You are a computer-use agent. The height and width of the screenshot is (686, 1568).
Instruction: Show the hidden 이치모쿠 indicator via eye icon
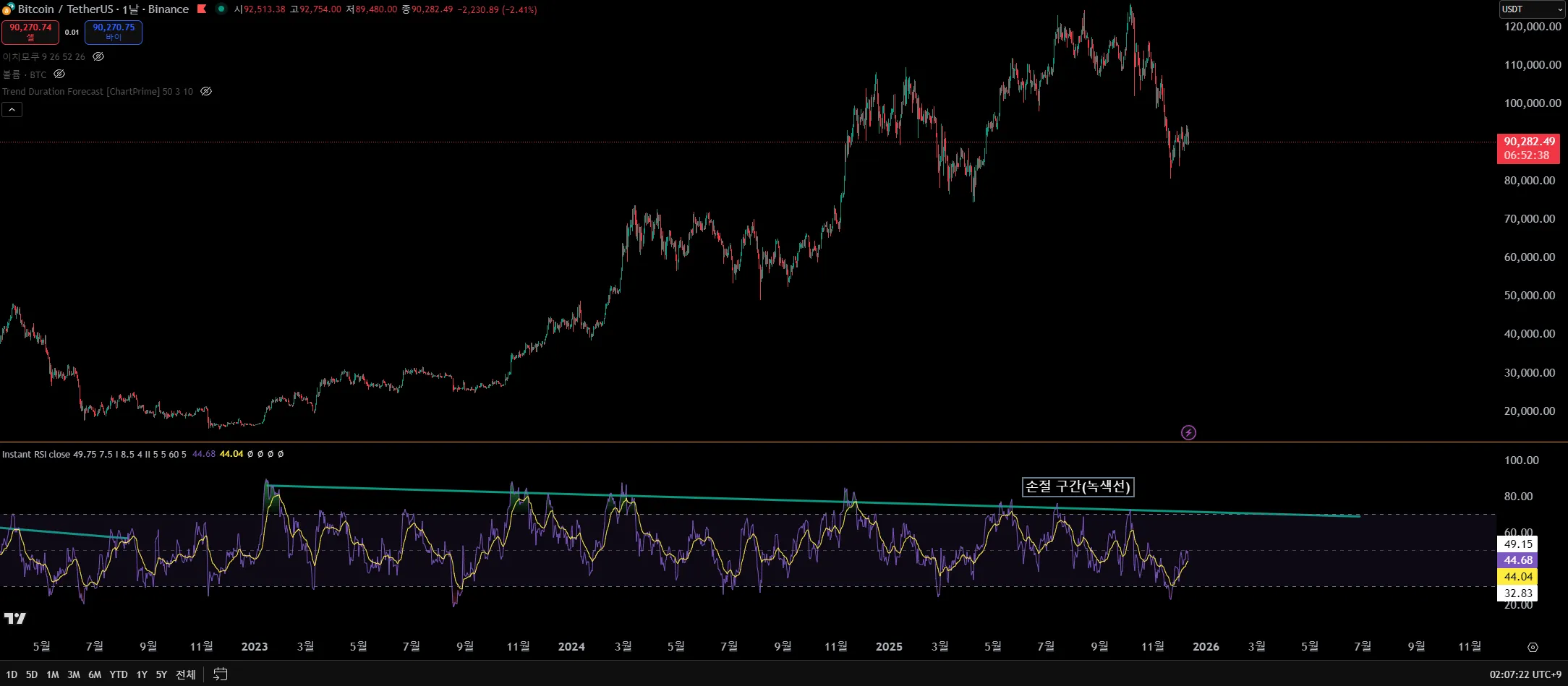point(98,56)
